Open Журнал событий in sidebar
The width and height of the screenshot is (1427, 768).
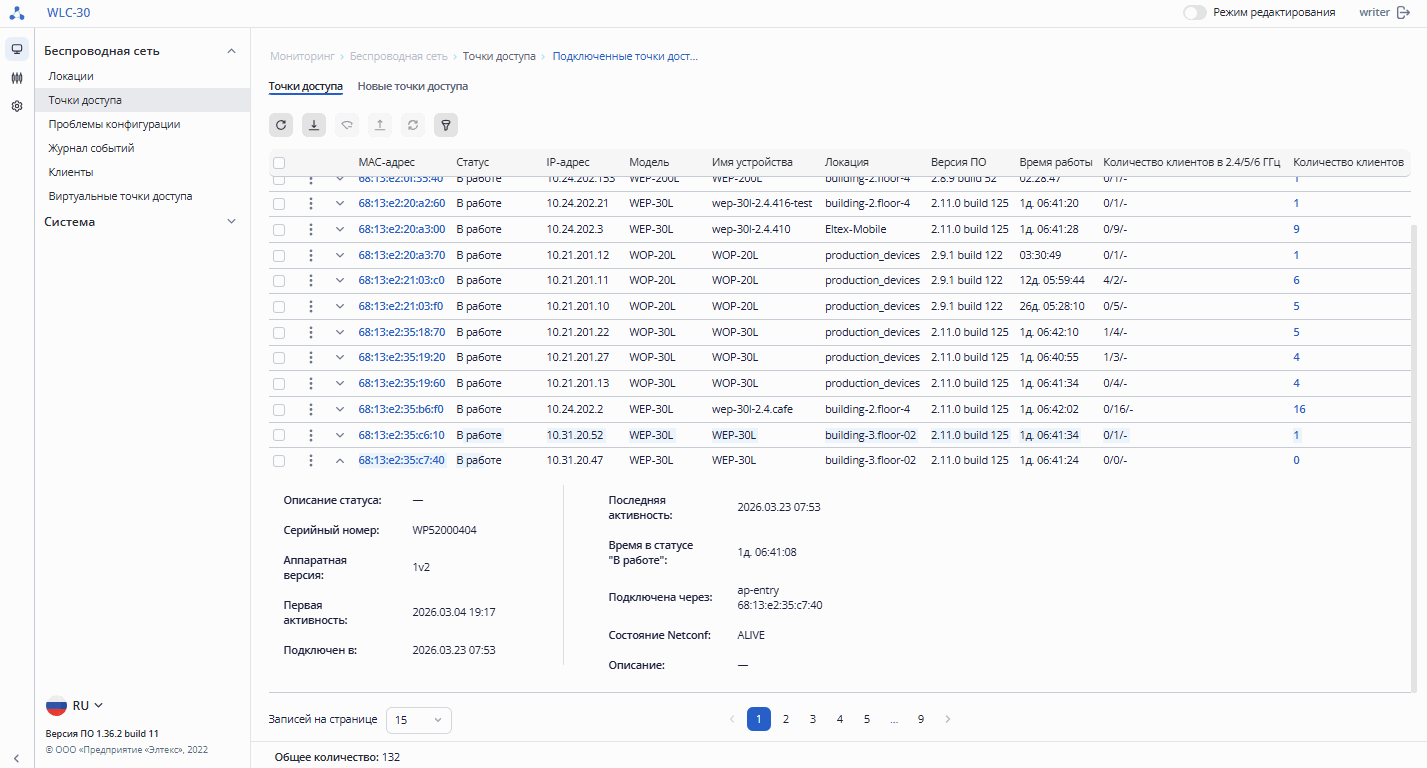tap(91, 148)
